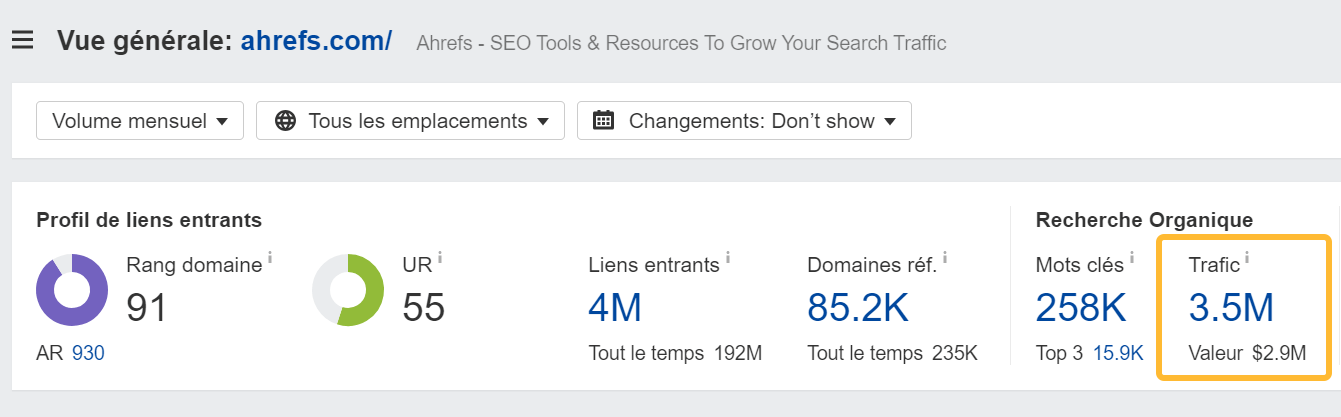The height and width of the screenshot is (417, 1341).
Task: Click Tout le temps 235K text
Action: click(892, 353)
